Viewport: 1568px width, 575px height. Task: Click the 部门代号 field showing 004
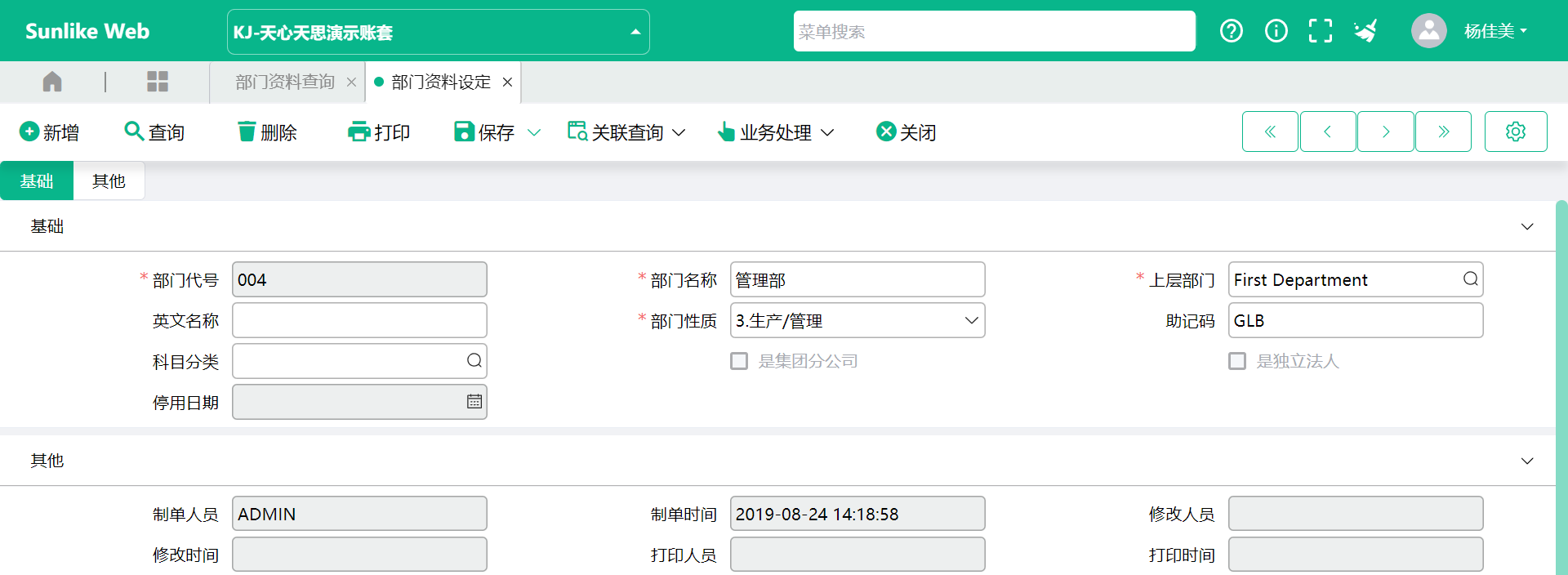[359, 279]
